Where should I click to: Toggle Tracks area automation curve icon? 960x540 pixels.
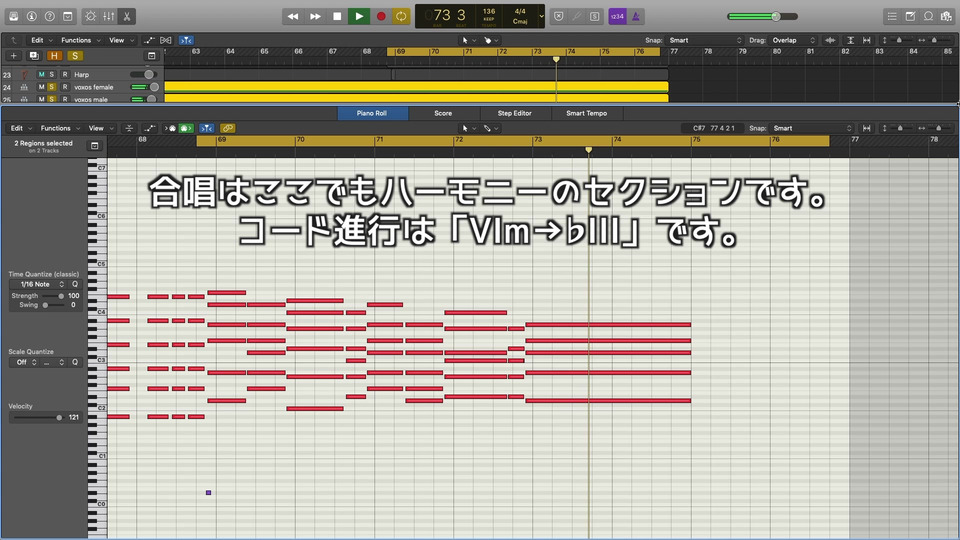point(149,40)
